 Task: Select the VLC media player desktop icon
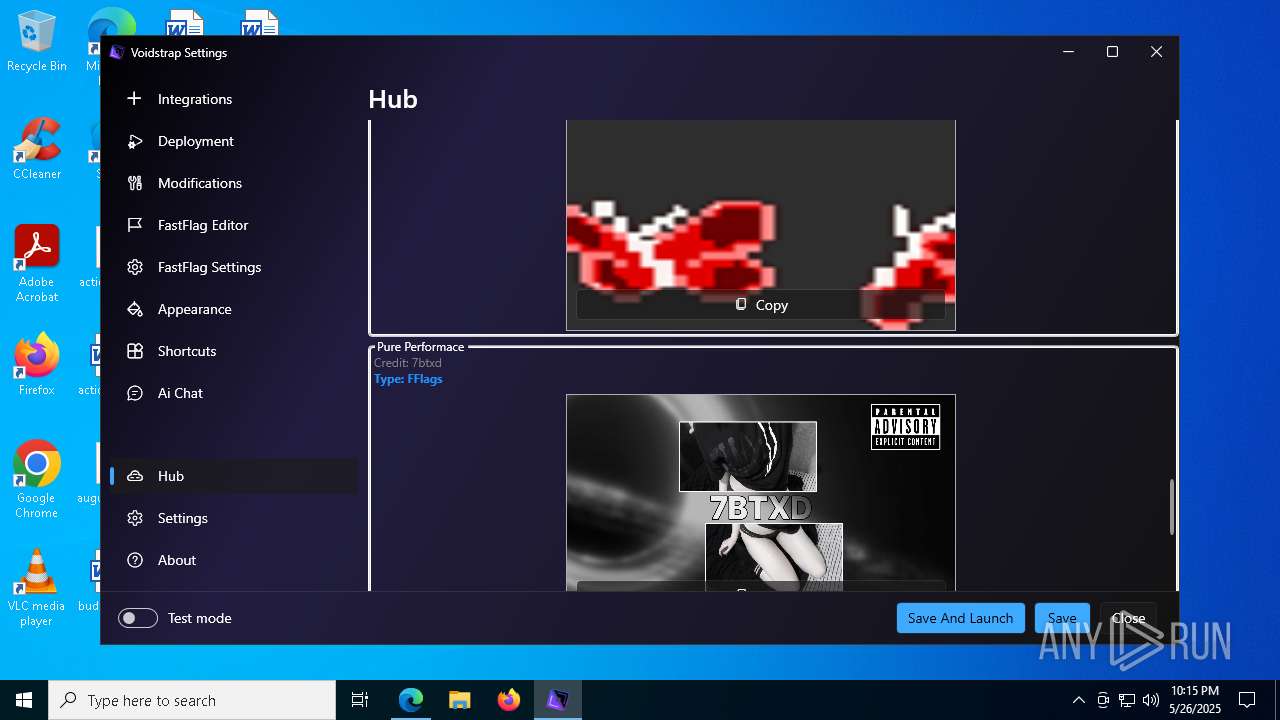[37, 588]
